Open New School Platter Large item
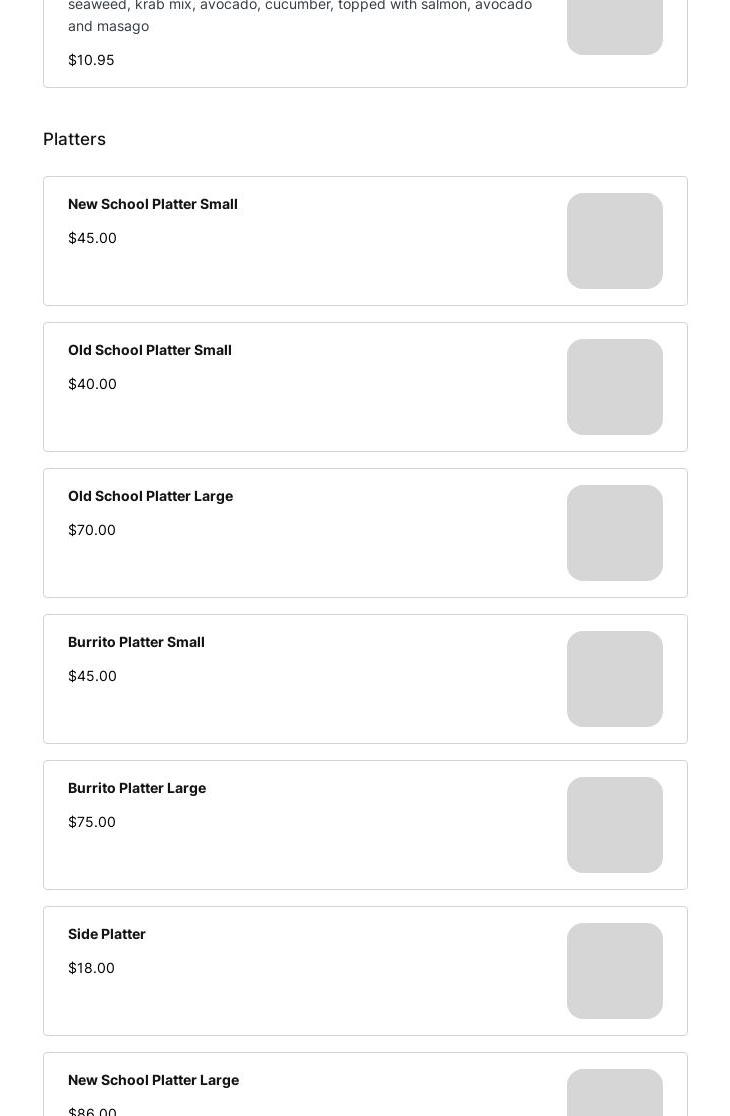The image size is (730, 1116). (153, 1080)
